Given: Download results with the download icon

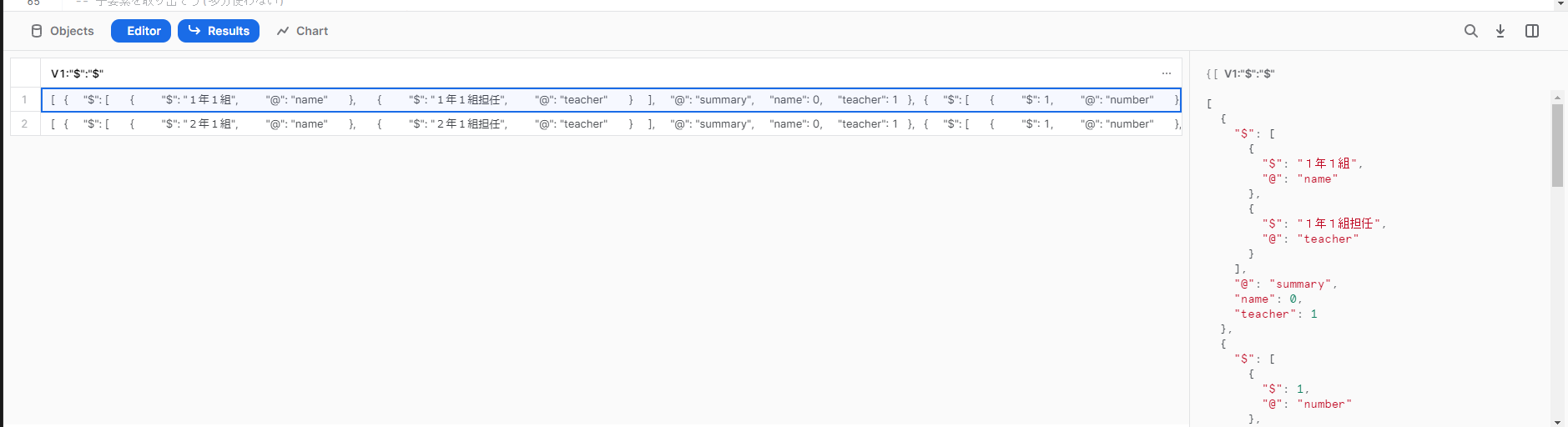Looking at the screenshot, I should click(x=1500, y=31).
